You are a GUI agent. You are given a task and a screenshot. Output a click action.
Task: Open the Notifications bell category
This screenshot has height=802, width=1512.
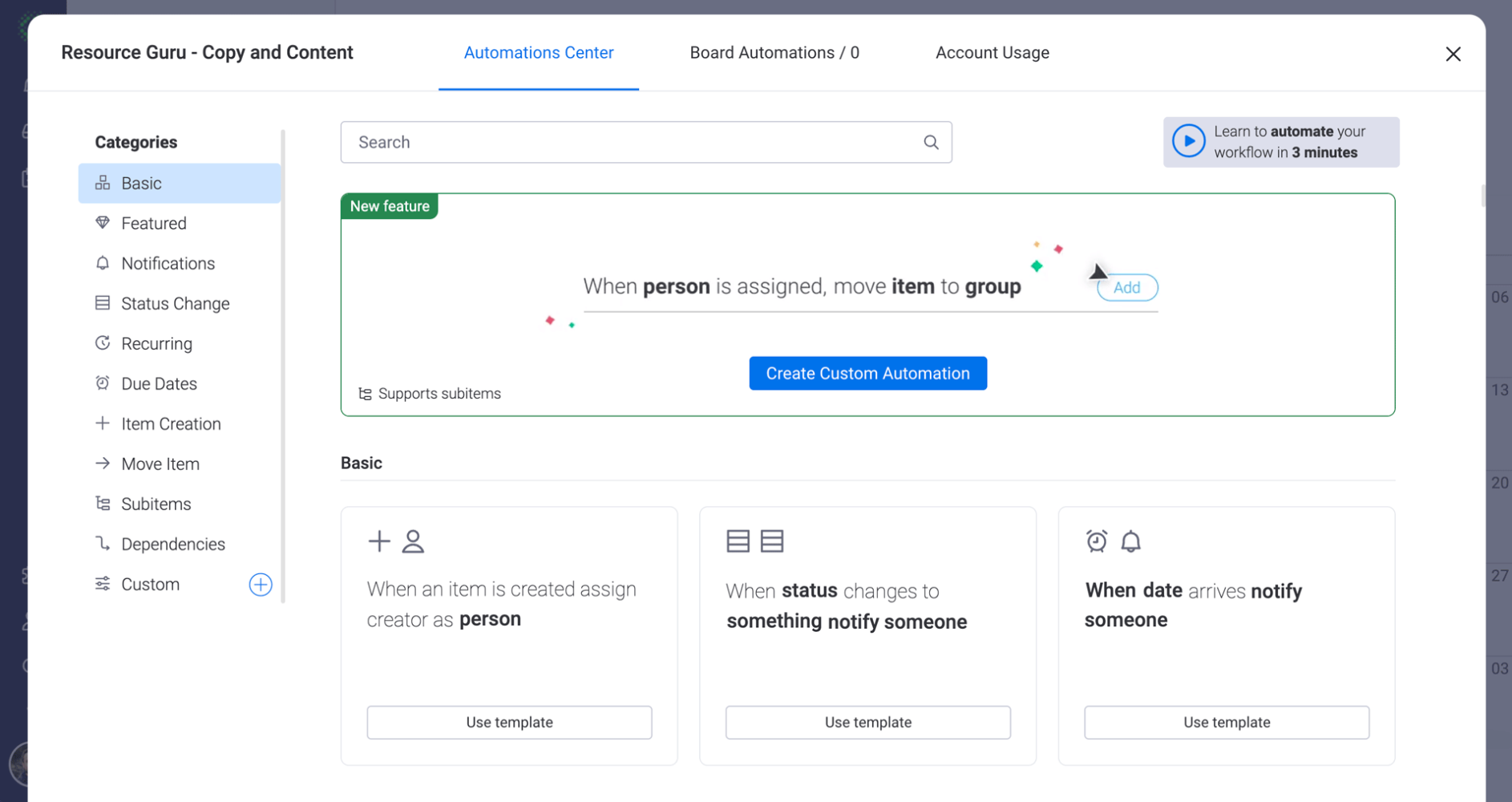click(103, 263)
